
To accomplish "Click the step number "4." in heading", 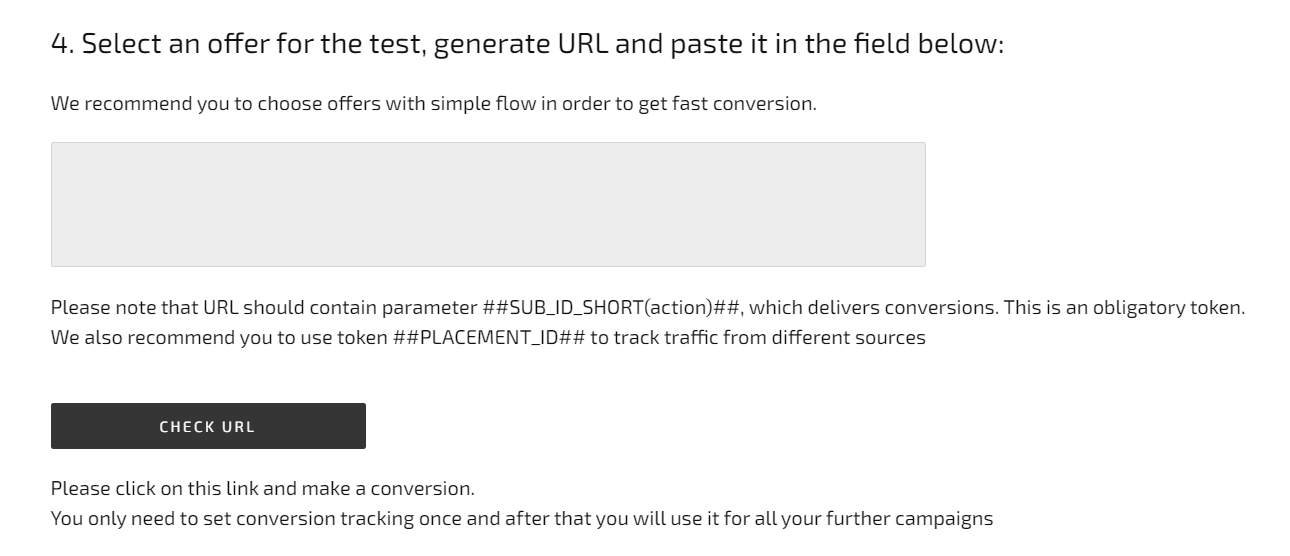I will pos(63,45).
